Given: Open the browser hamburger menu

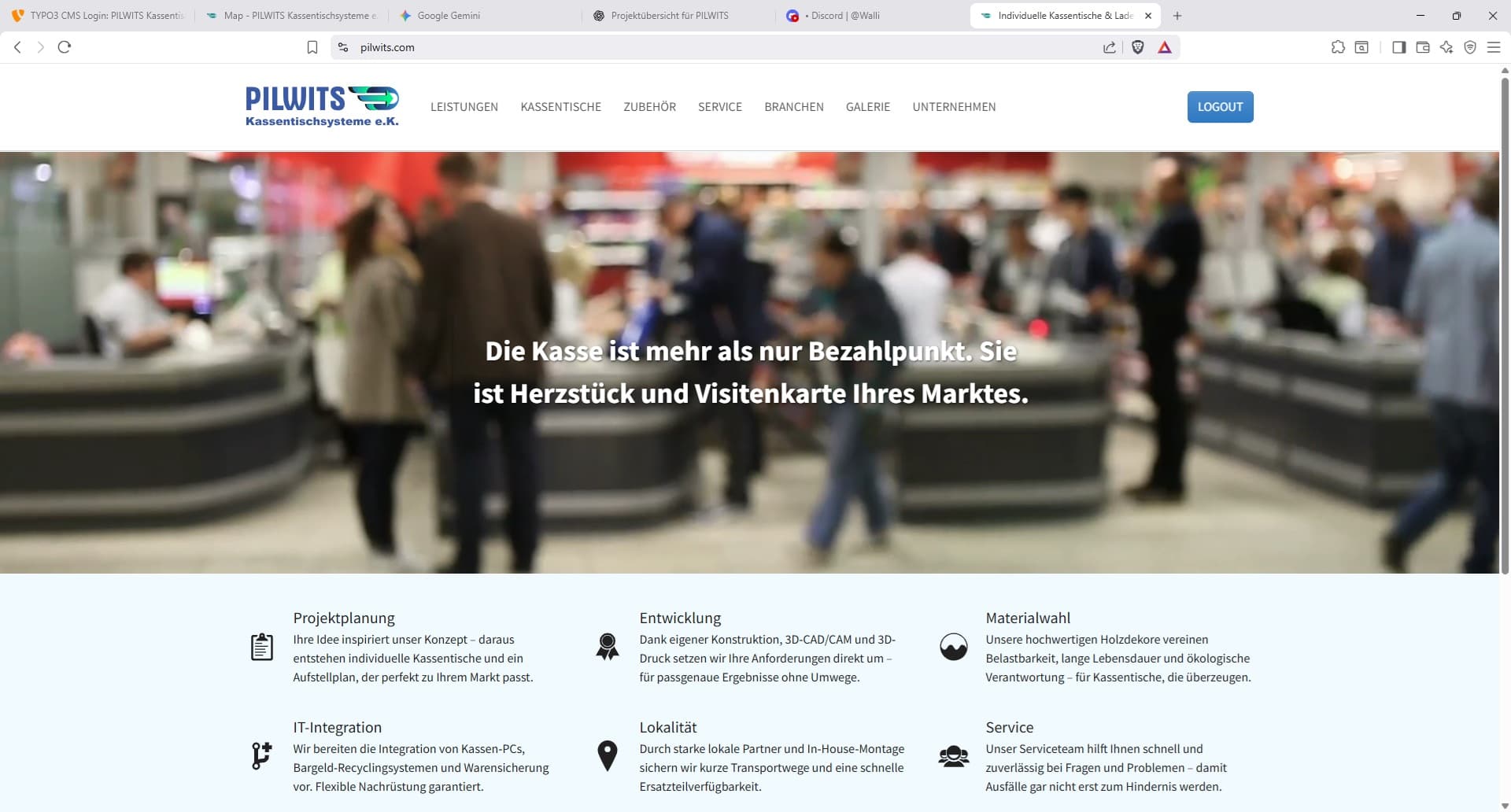Looking at the screenshot, I should [x=1493, y=47].
